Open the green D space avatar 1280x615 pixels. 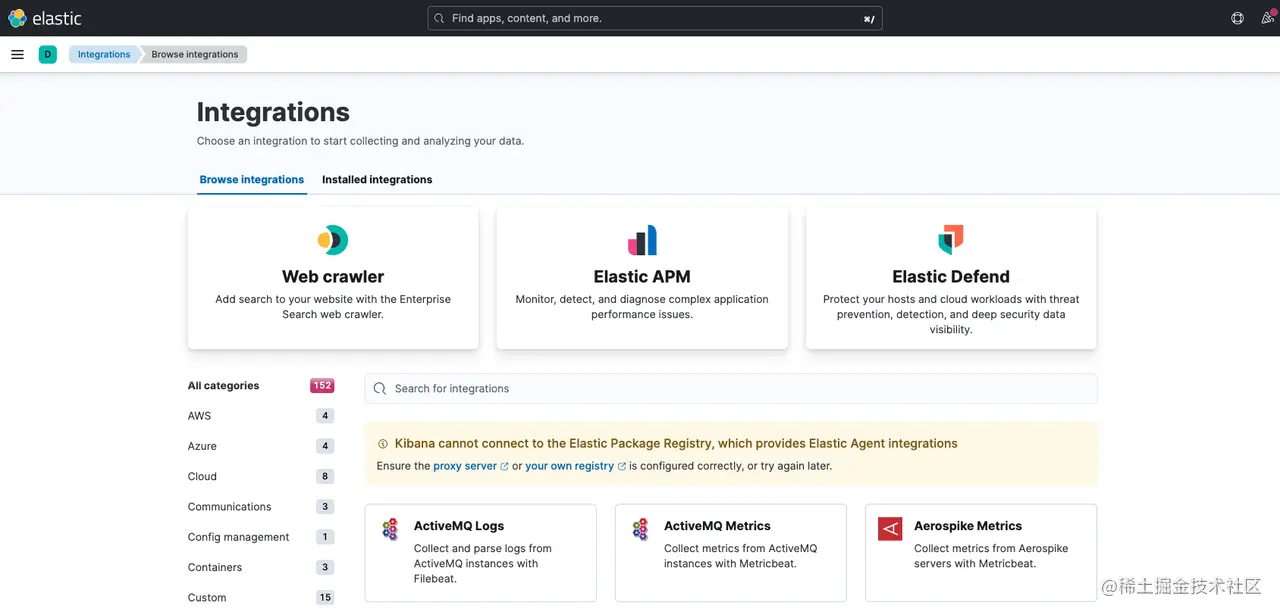[48, 54]
